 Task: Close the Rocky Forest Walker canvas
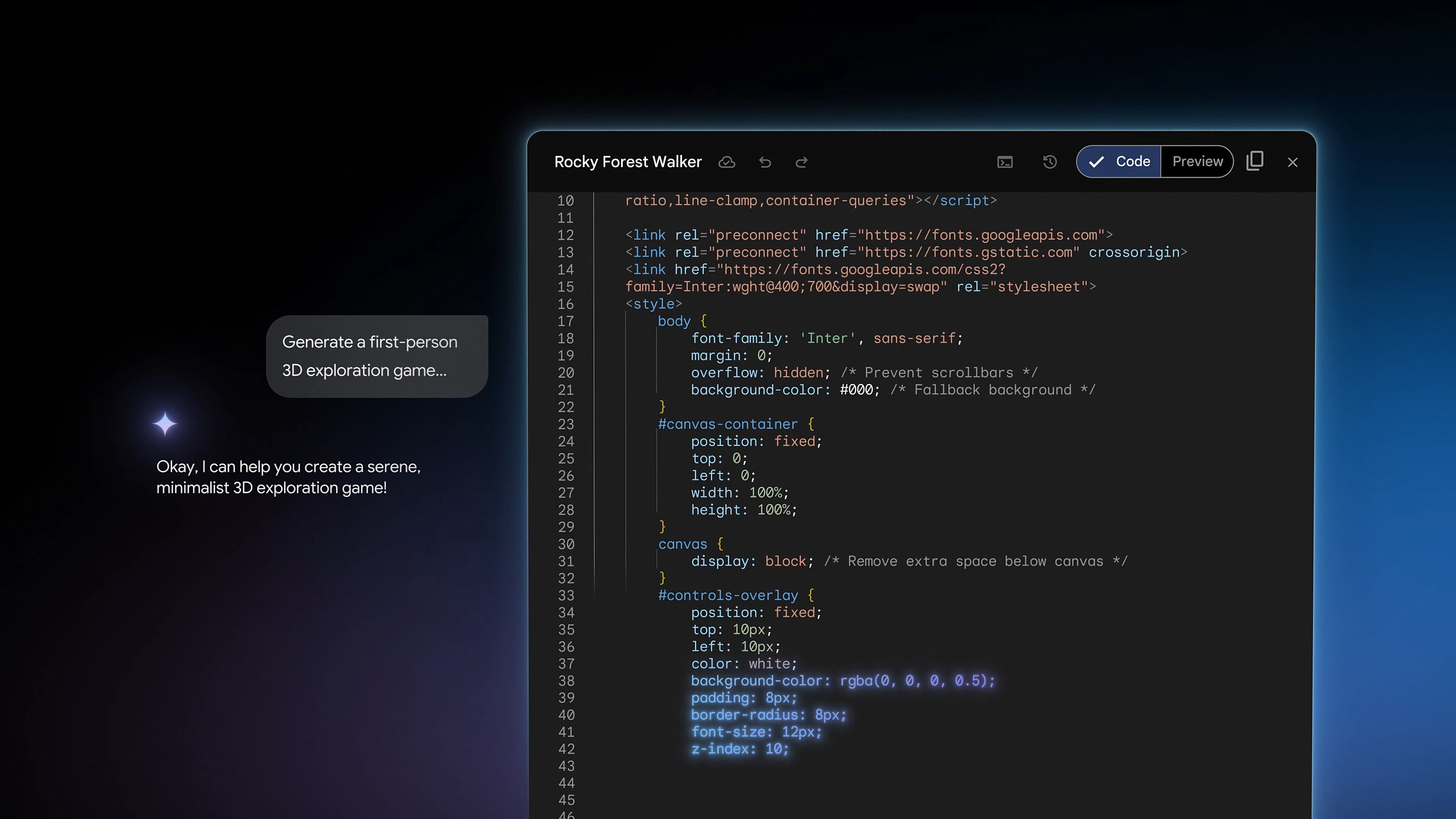1292,163
